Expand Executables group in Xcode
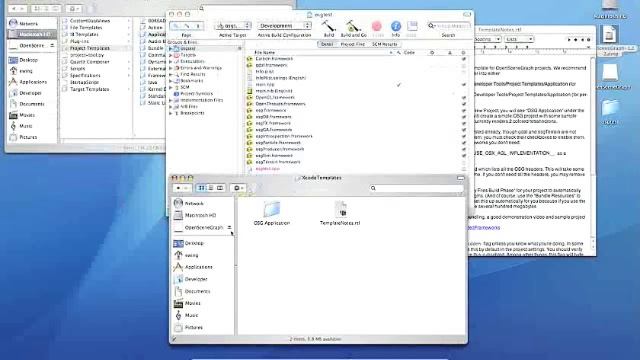 pyautogui.click(x=171, y=61)
